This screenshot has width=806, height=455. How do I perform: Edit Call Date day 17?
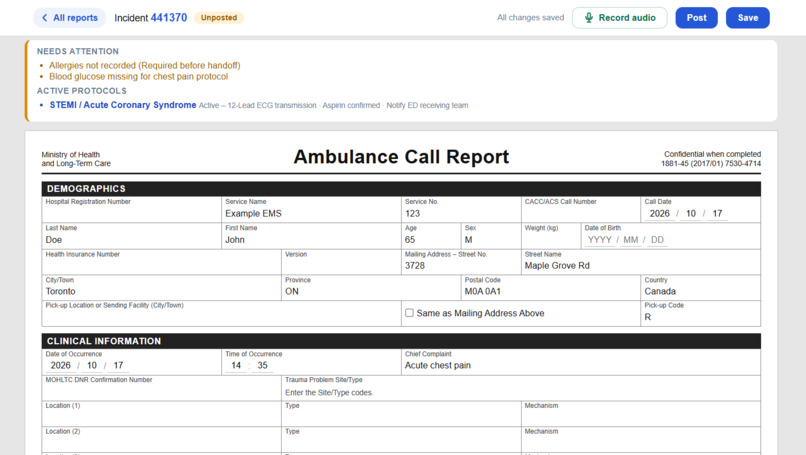718,214
